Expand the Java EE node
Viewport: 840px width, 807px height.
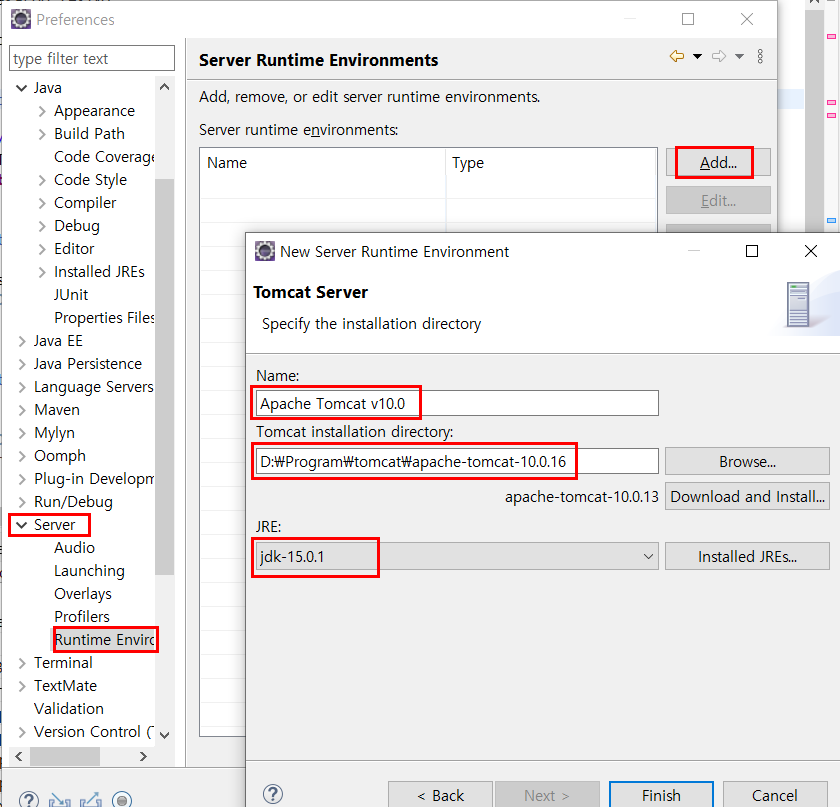[x=21, y=341]
